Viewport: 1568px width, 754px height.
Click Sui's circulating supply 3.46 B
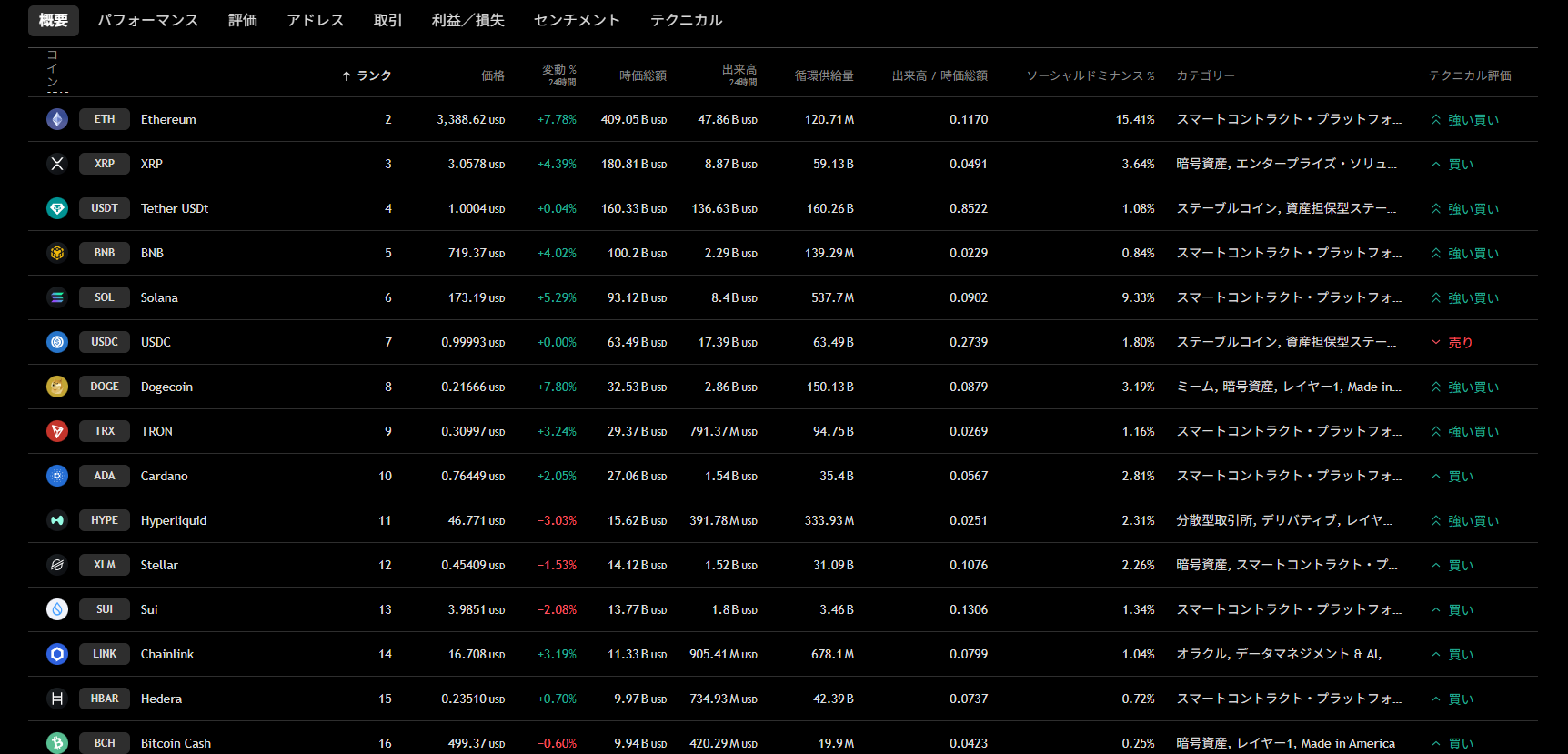[x=837, y=609]
